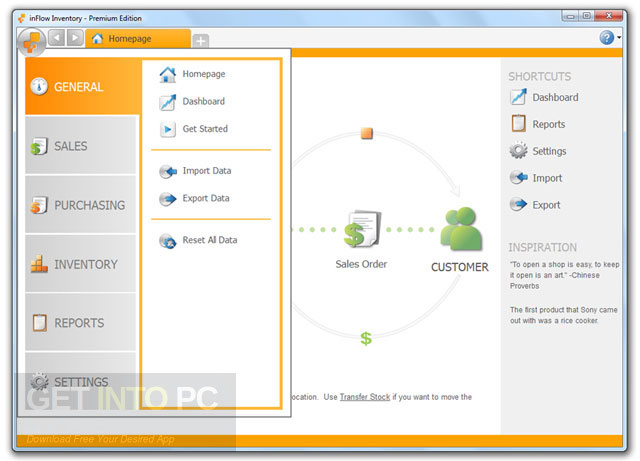640x461 pixels.
Task: Click the Dashboard chart icon in menu
Action: [168, 102]
